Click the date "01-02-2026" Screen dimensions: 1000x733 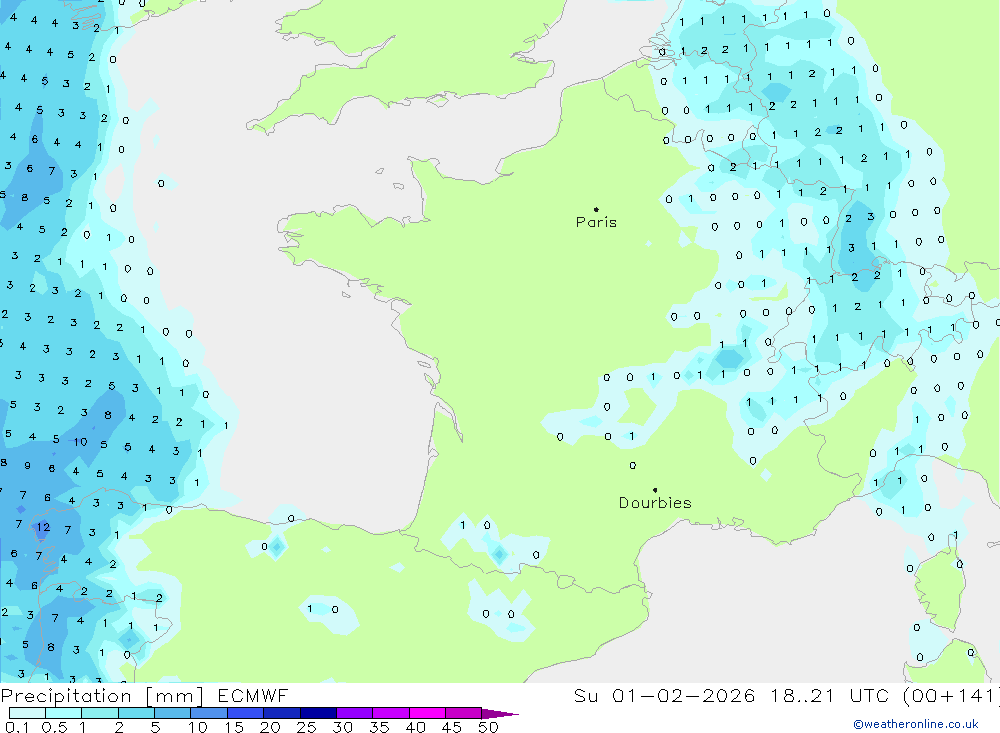(683, 695)
